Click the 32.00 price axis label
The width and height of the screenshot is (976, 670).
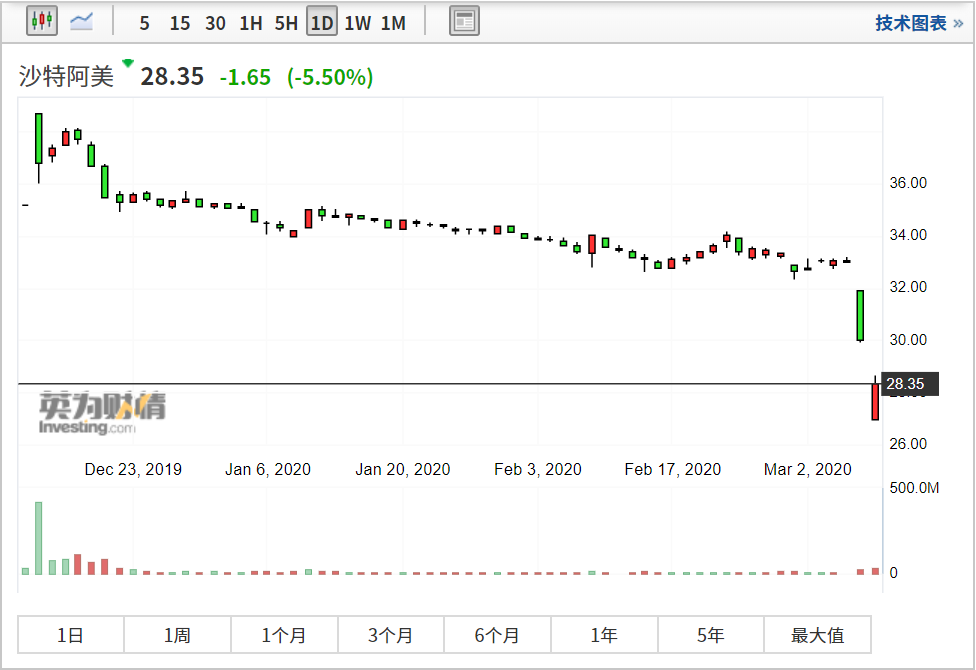pos(908,286)
